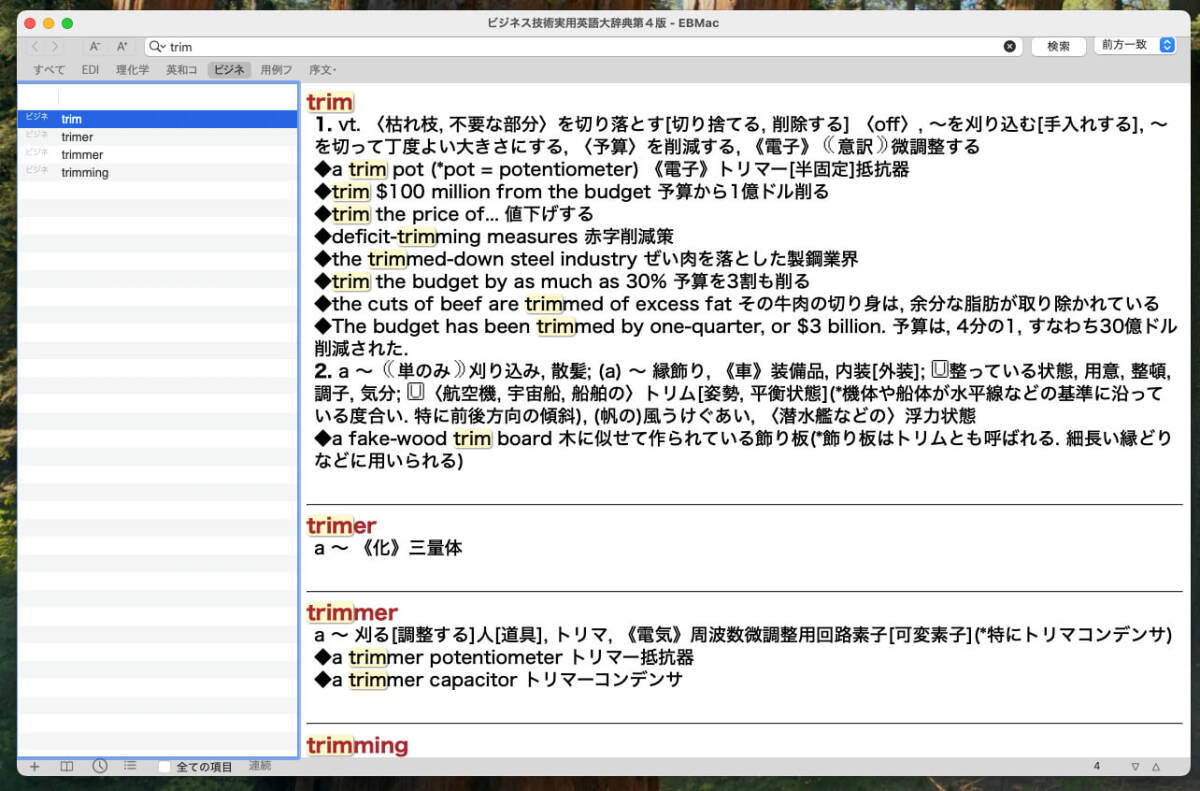Click the 連続 label in the bottom bar
This screenshot has height=791, width=1200.
point(260,766)
